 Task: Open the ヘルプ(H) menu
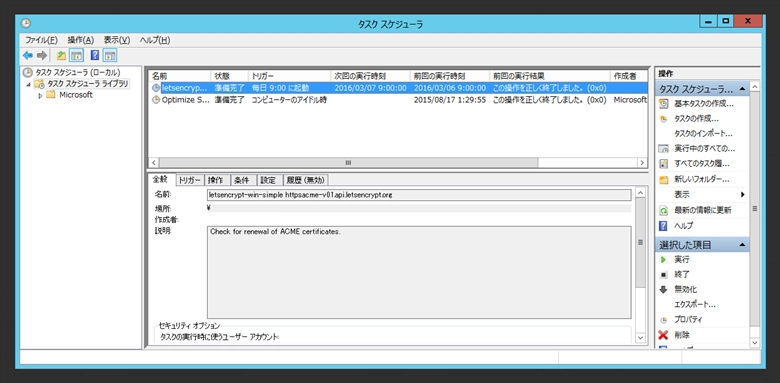(x=155, y=40)
